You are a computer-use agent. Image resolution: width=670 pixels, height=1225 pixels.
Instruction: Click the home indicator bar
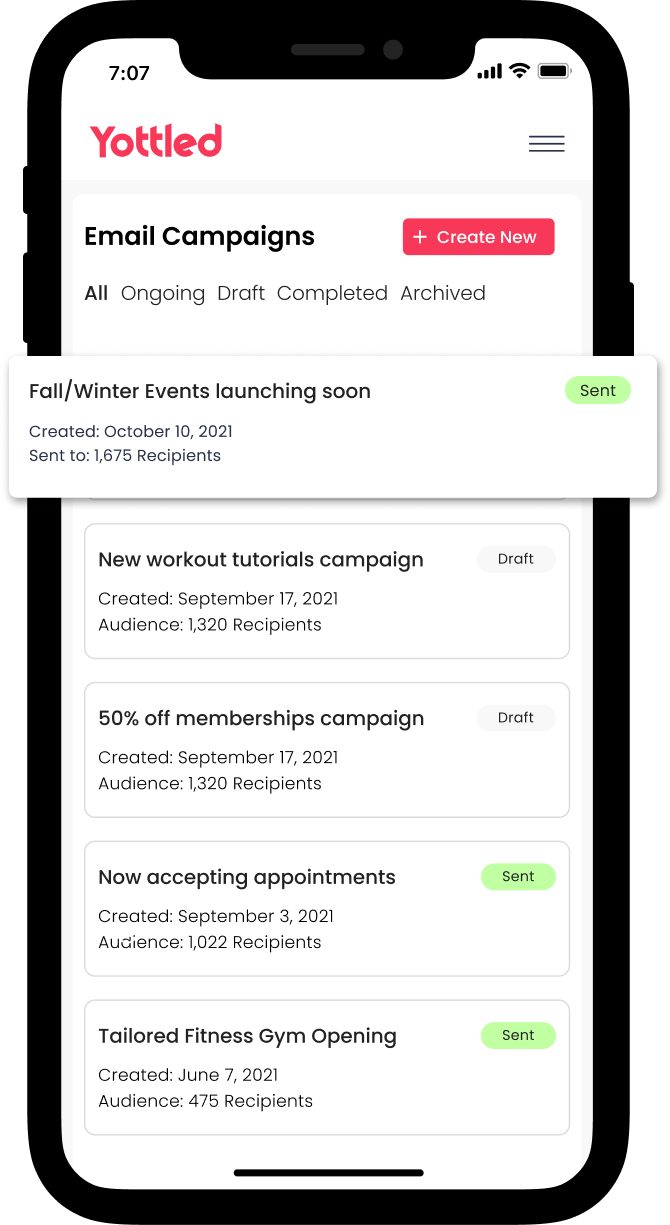pos(328,1172)
